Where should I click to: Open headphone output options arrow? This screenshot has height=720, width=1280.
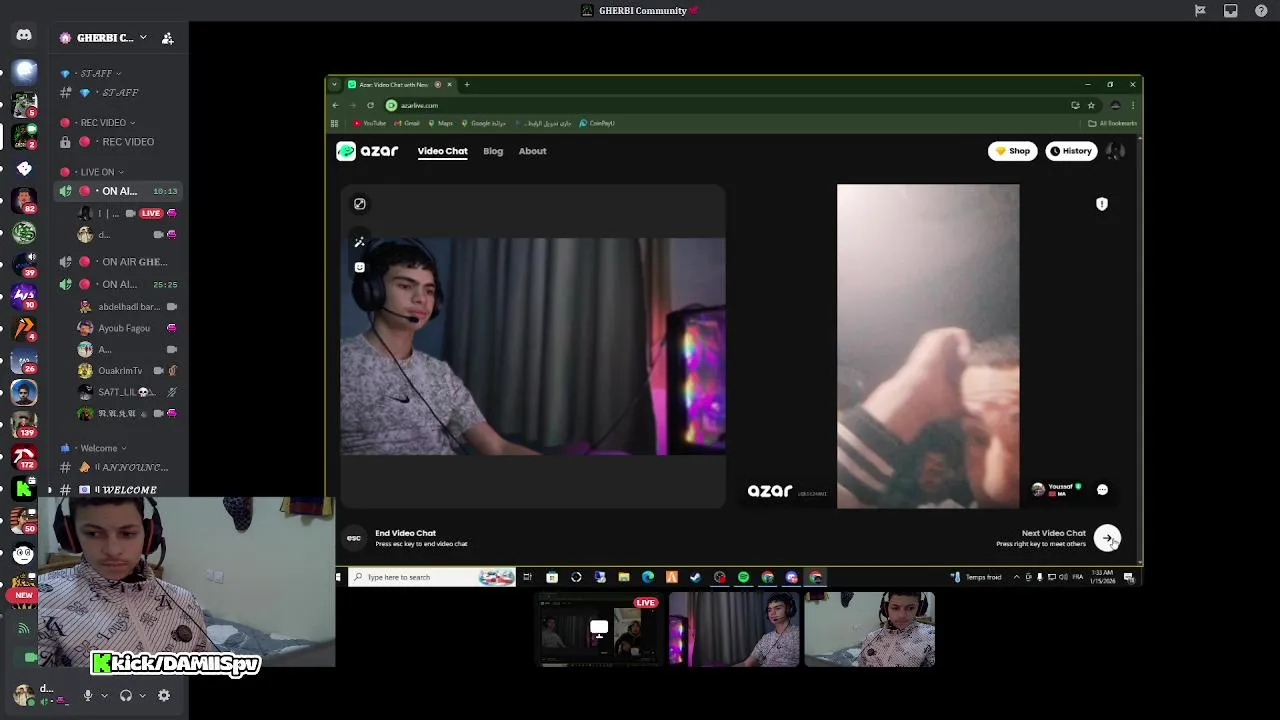[x=142, y=695]
